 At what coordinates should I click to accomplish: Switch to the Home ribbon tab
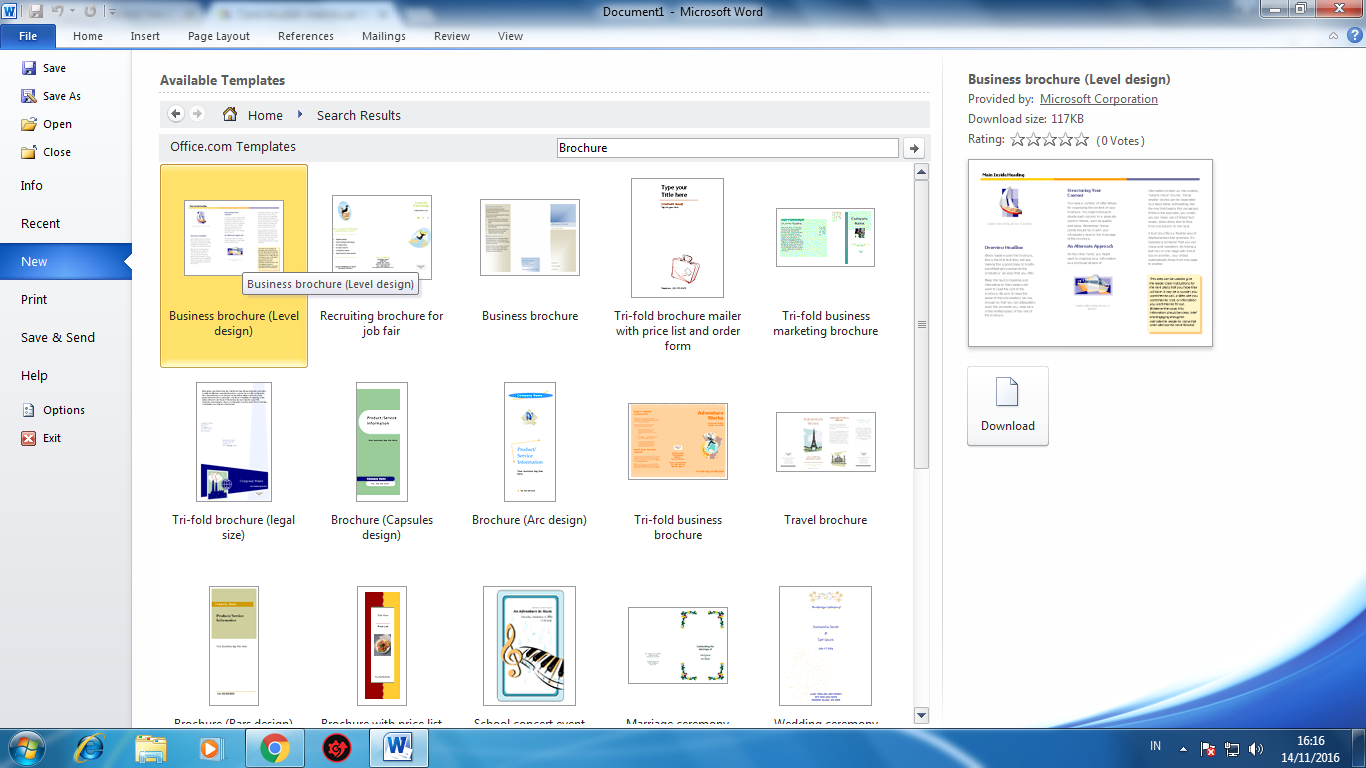(88, 36)
